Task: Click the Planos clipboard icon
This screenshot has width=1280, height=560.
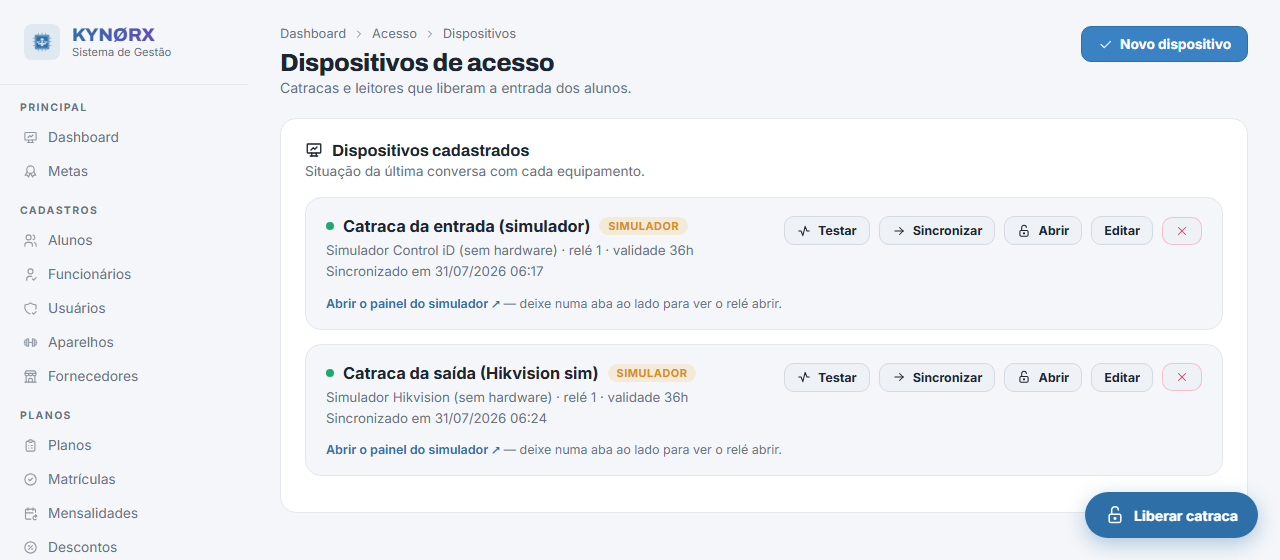Action: (30, 445)
